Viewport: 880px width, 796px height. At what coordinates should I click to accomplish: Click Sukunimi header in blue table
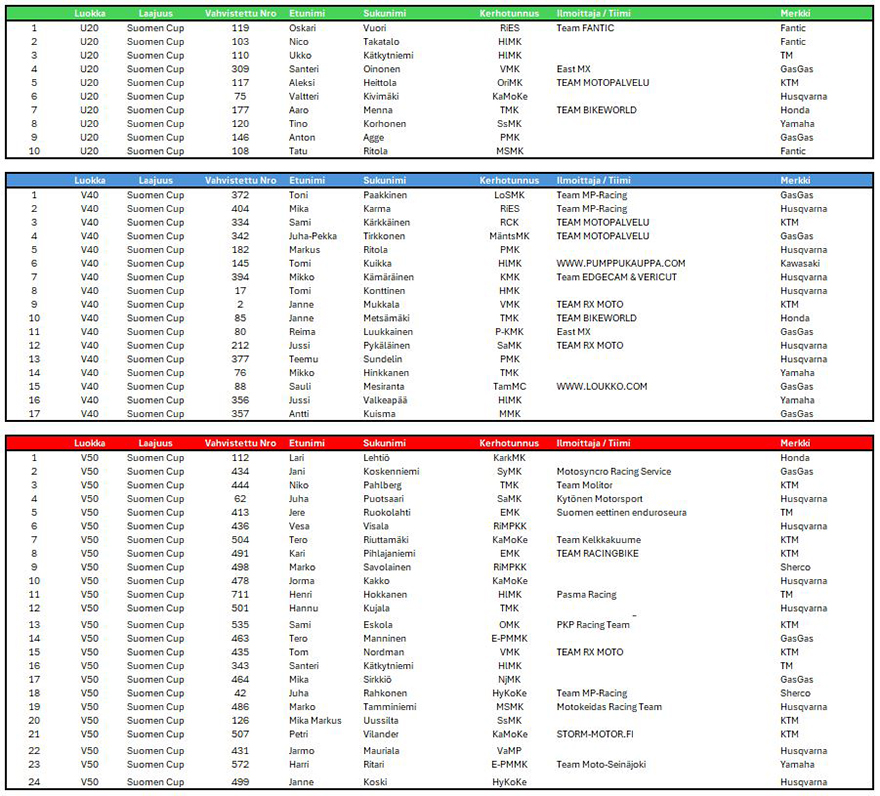[x=387, y=180]
